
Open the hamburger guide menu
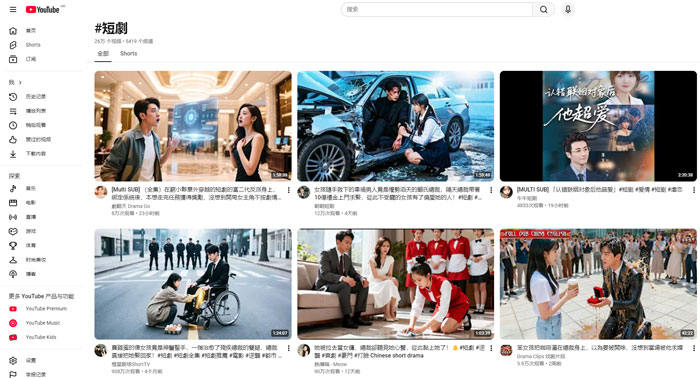[x=13, y=9]
